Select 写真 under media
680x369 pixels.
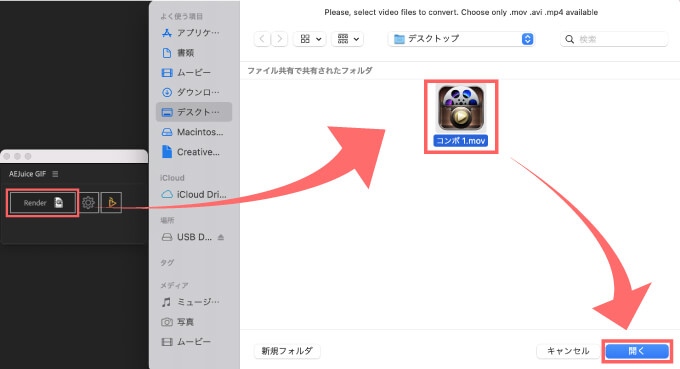[x=193, y=322]
